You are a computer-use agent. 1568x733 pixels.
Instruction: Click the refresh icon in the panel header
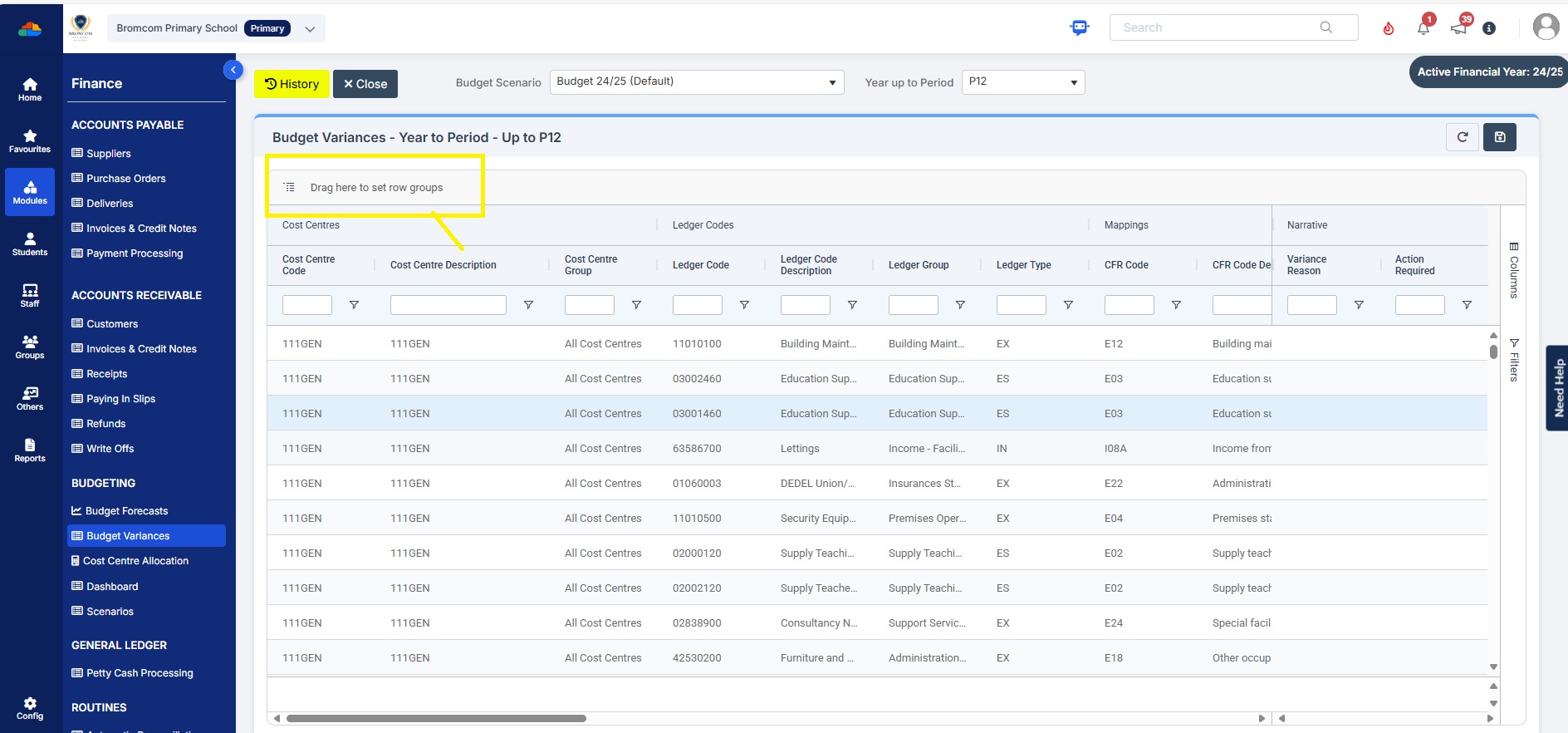[1462, 137]
